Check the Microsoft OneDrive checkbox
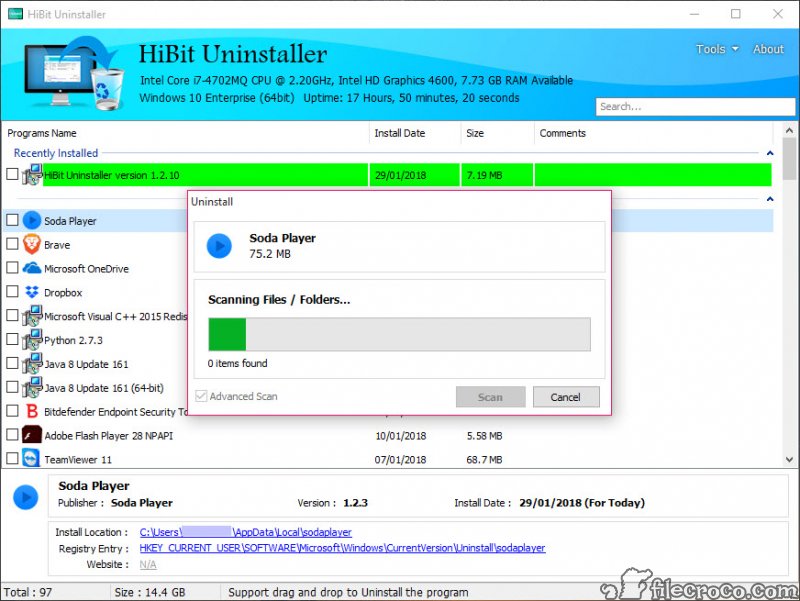 pyautogui.click(x=12, y=268)
